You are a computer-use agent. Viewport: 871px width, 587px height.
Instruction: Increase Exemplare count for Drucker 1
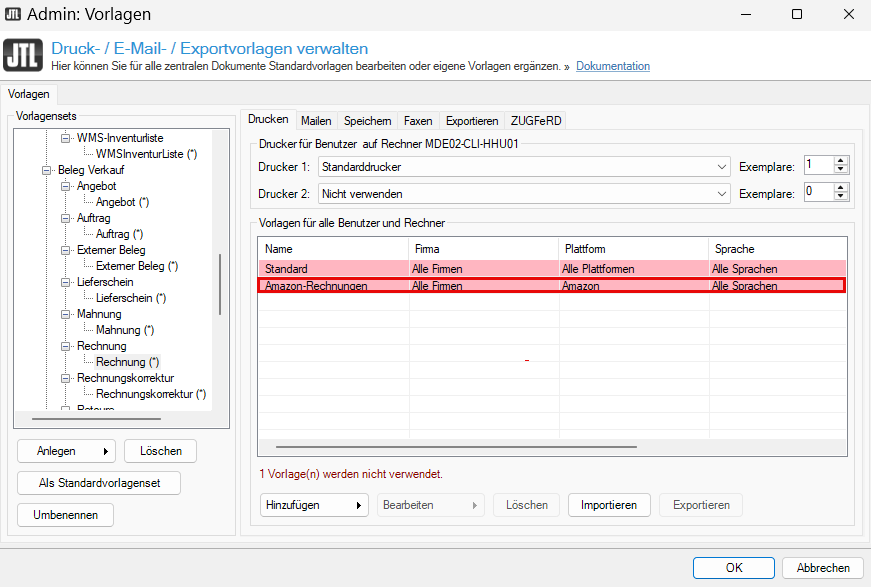click(841, 161)
